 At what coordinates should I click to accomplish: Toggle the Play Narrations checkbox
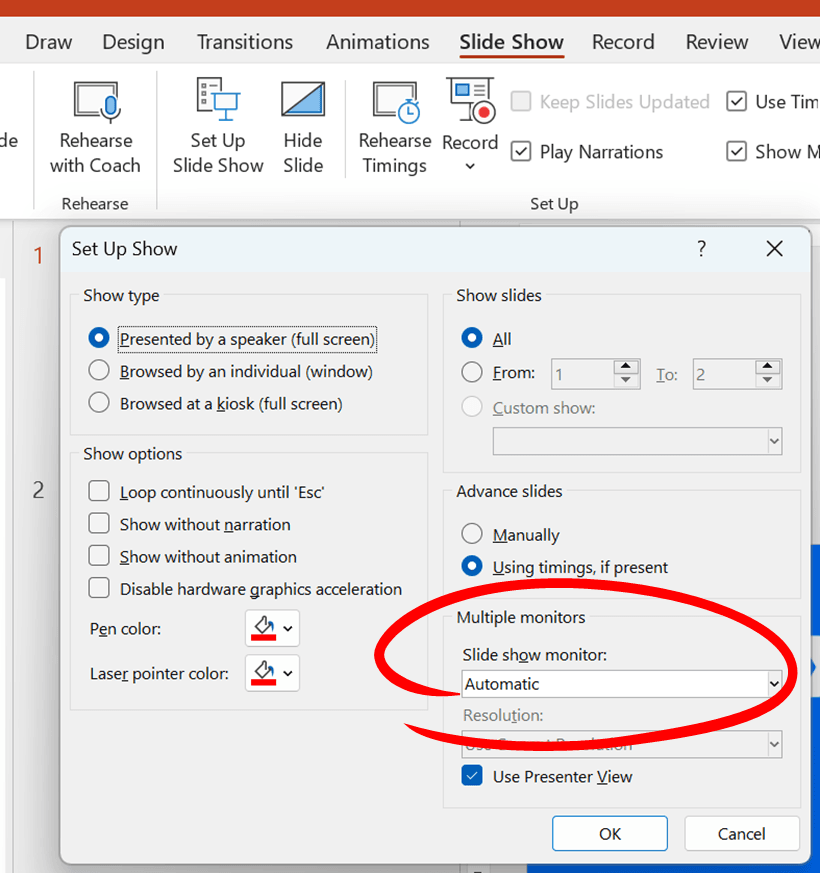pos(521,151)
